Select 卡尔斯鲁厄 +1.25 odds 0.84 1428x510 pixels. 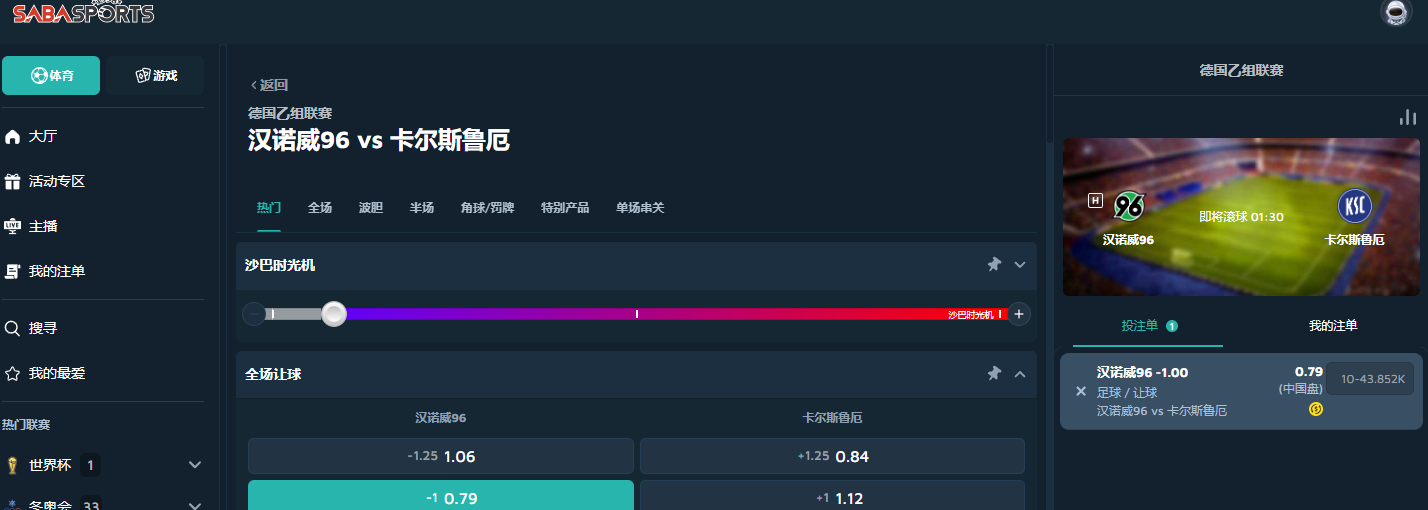tap(832, 456)
